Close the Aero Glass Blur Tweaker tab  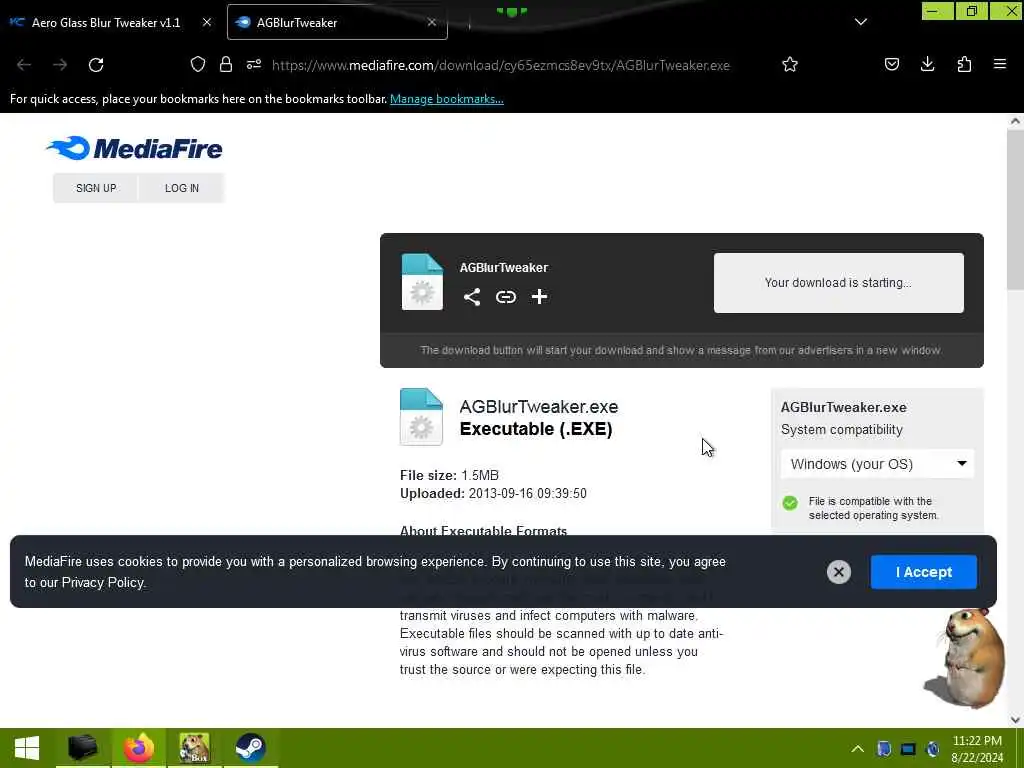pos(207,22)
